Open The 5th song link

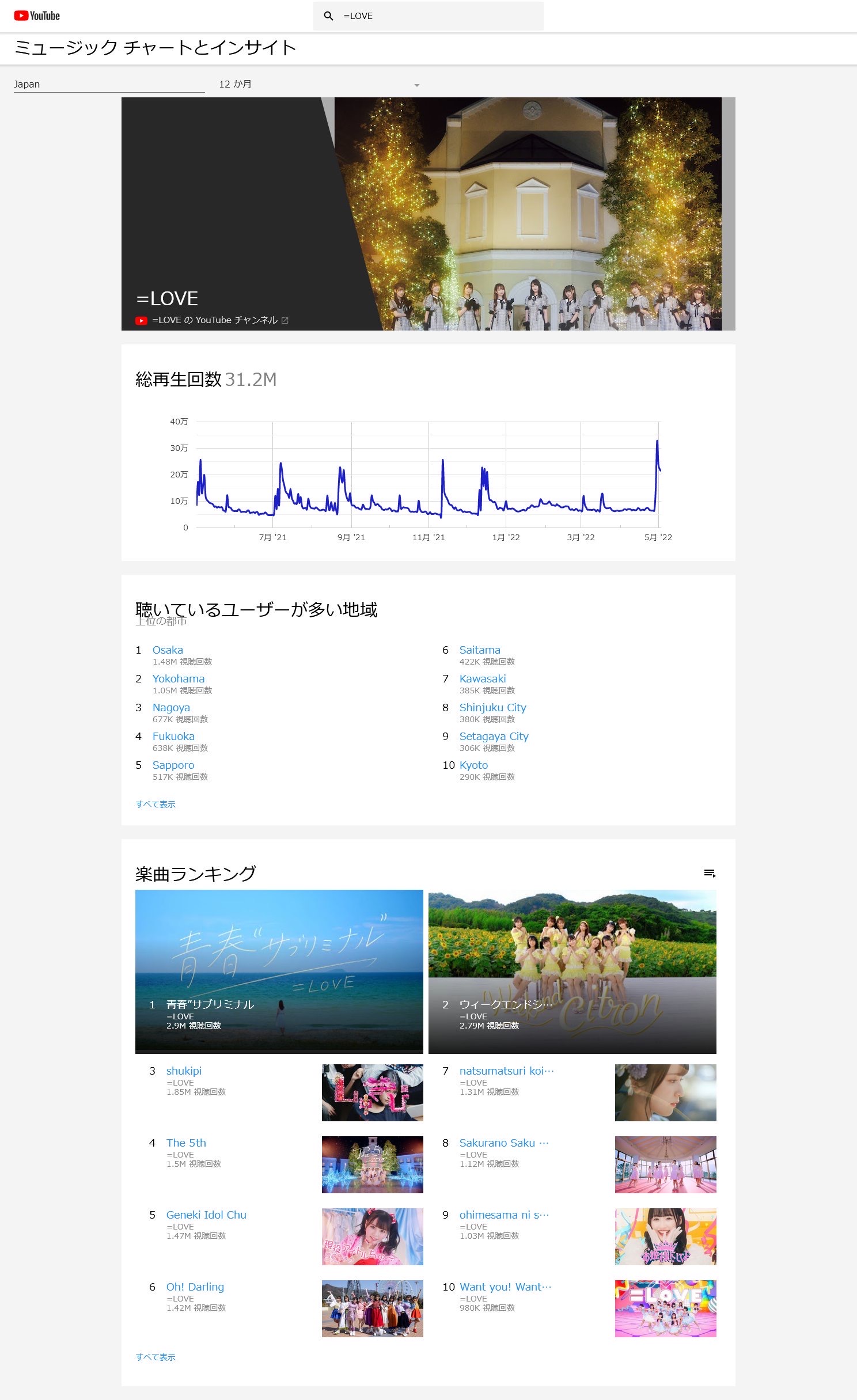[x=186, y=1143]
